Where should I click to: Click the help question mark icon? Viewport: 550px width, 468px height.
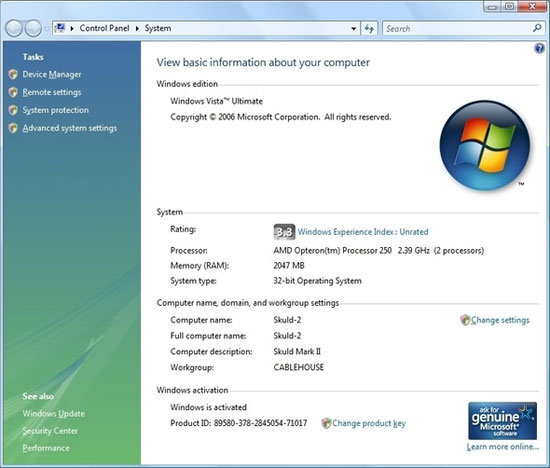539,48
